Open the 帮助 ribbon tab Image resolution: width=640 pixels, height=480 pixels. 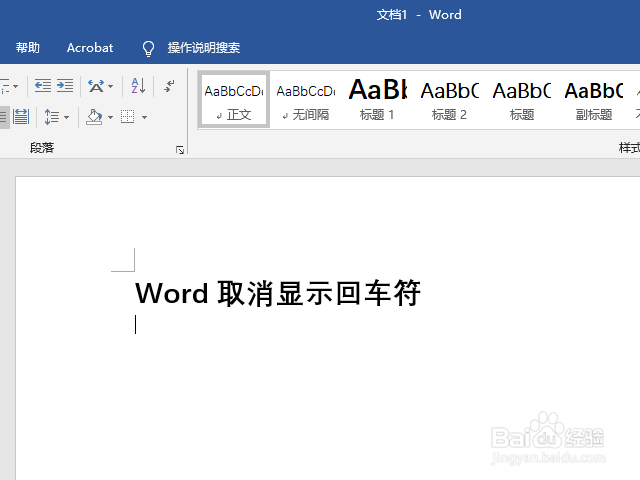[x=28, y=48]
